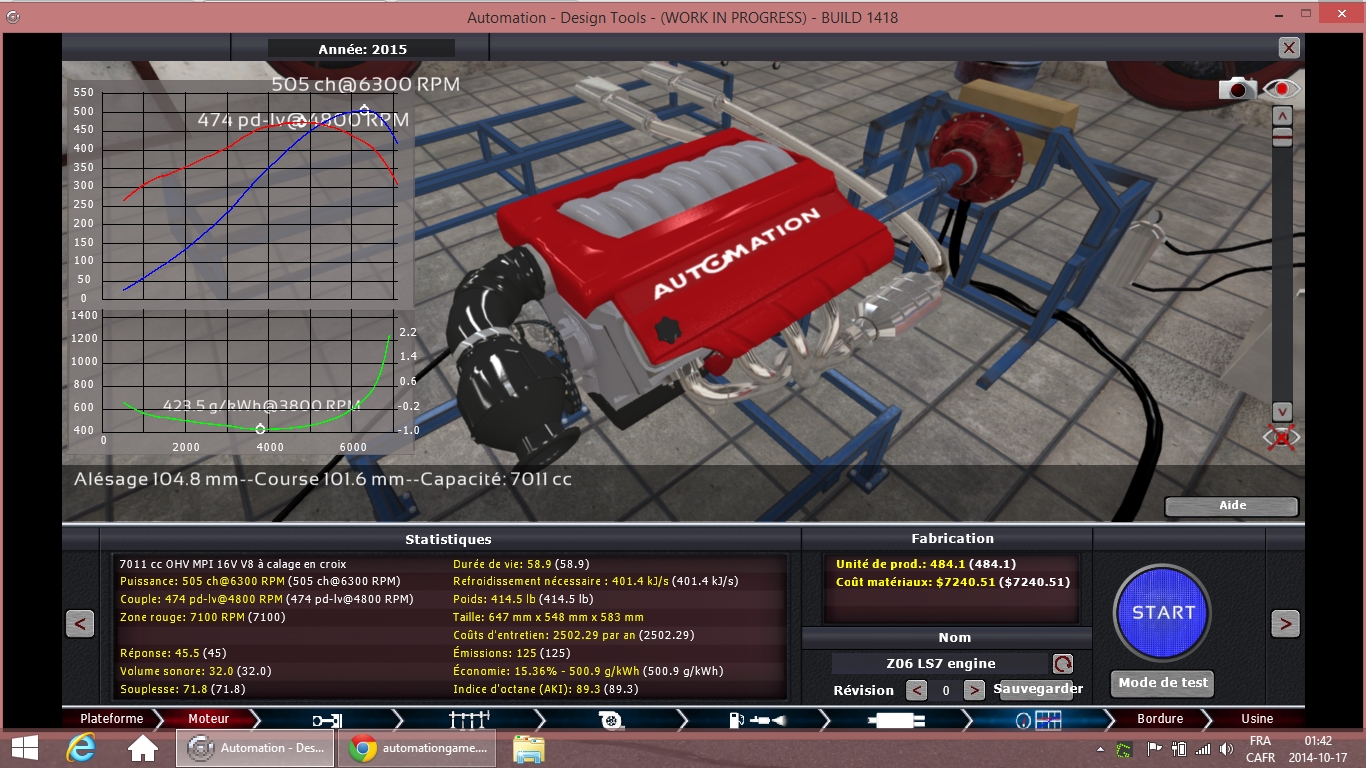Click the Z06 LS7 engine name field
The image size is (1366, 768).
coord(940,663)
